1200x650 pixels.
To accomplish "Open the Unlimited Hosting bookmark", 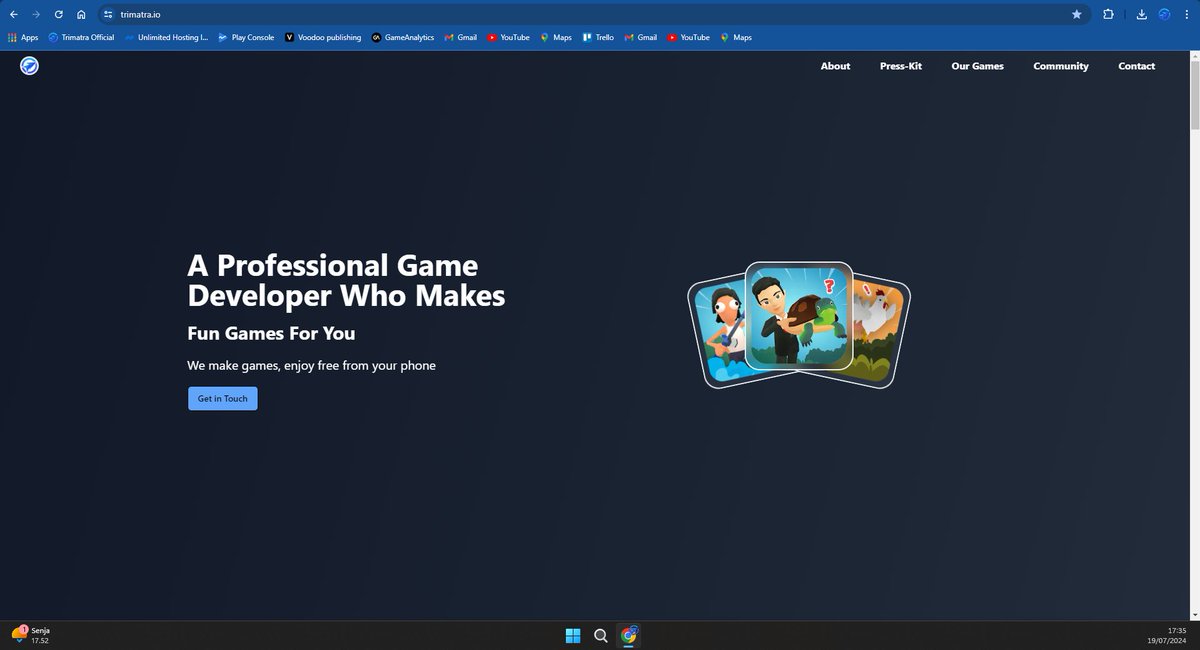I will pos(166,37).
